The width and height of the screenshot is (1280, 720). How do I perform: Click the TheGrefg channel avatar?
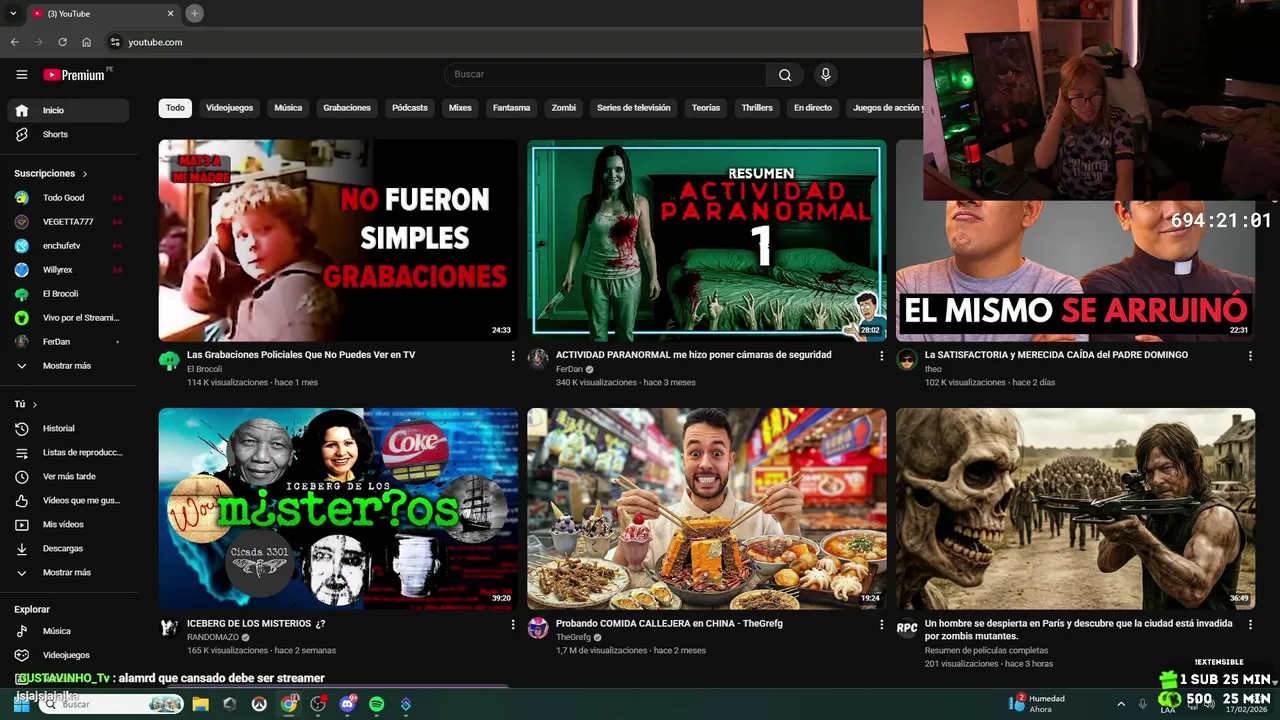(x=538, y=628)
